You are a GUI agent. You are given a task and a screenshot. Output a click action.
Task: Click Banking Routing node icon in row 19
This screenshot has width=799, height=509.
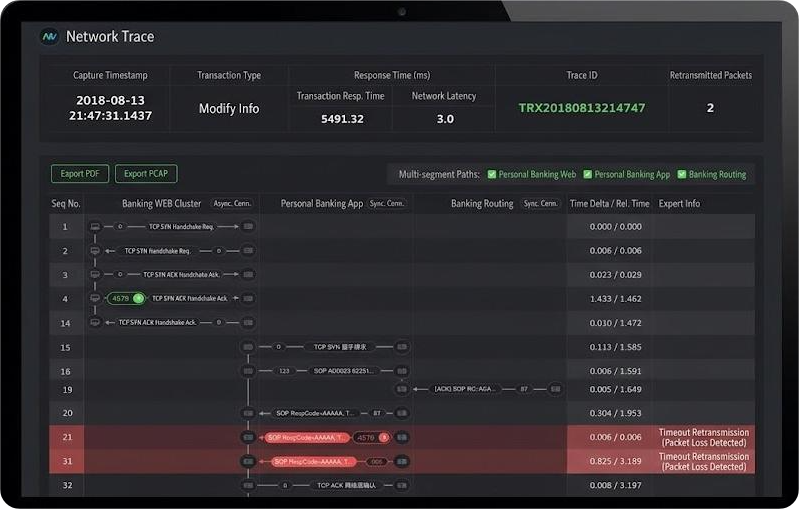[555, 389]
